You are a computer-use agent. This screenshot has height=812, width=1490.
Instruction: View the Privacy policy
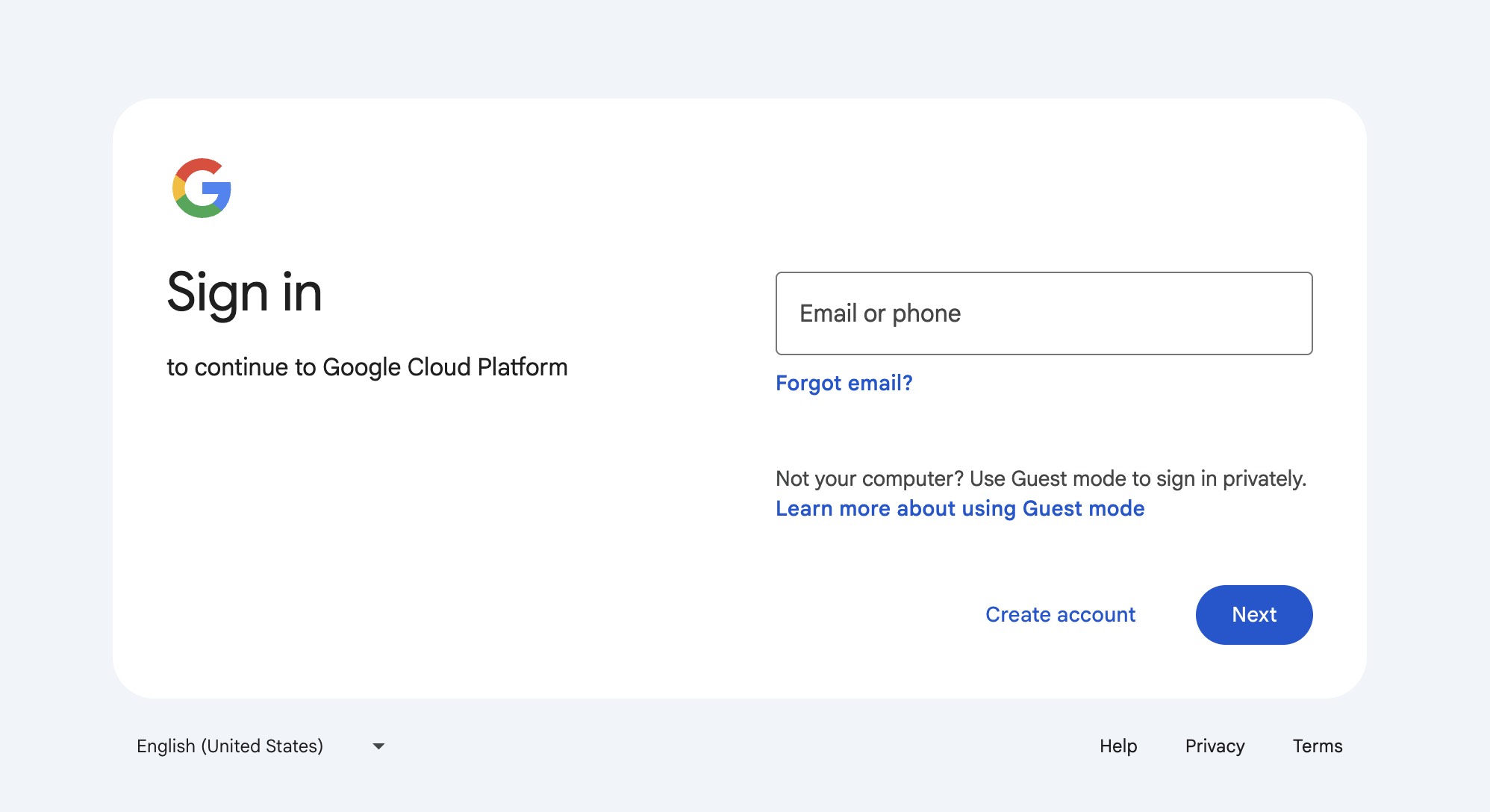coord(1214,746)
